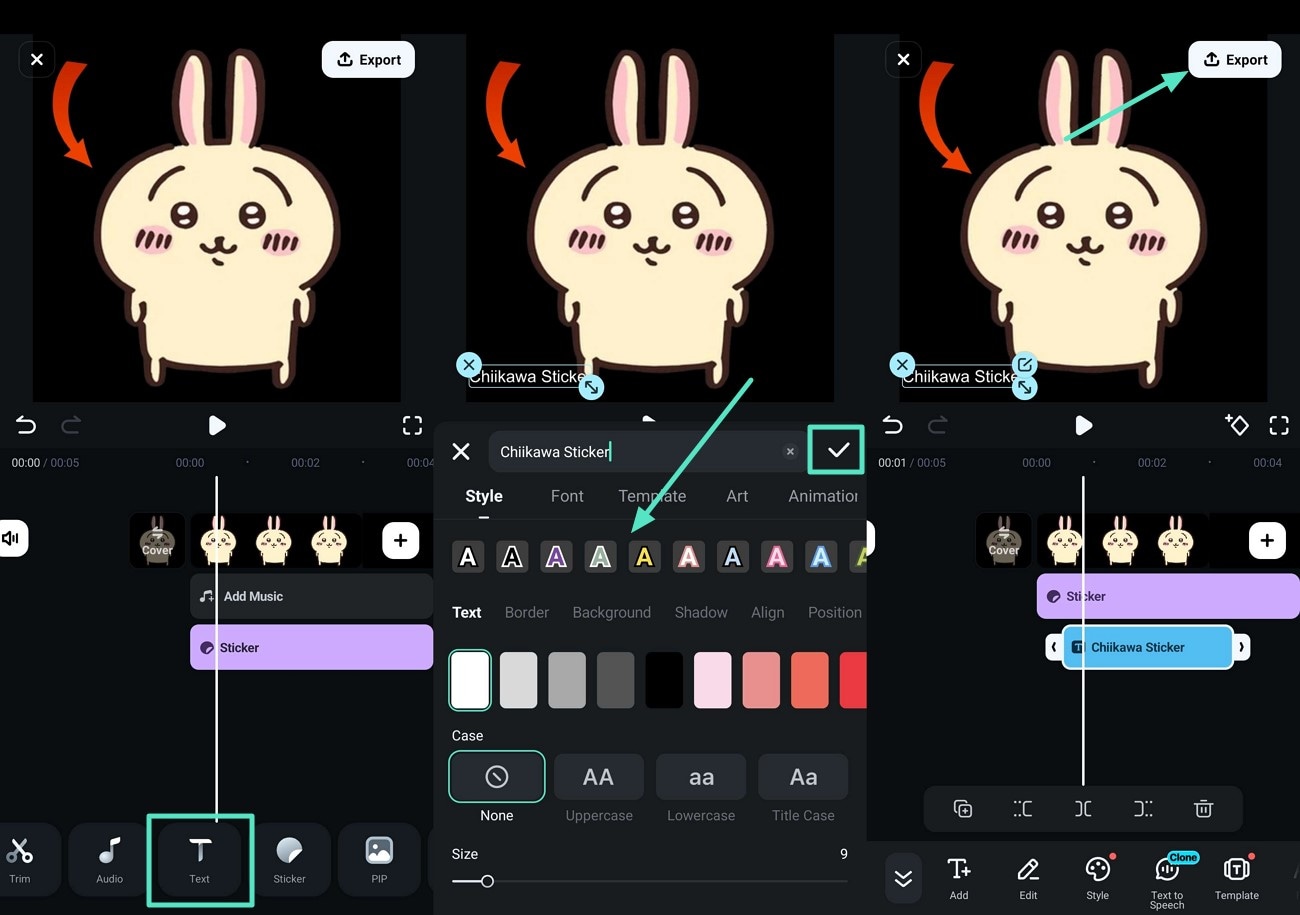Tap the Cover thumbnail in right panel
Viewport: 1300px width, 915px height.
[1004, 541]
